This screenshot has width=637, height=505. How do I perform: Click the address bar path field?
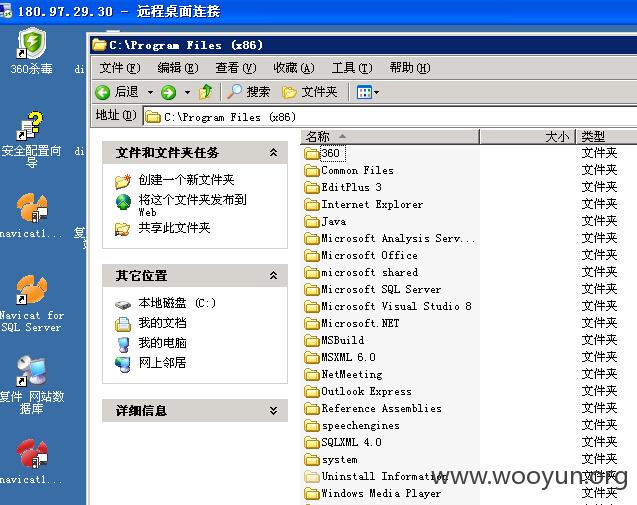[390, 117]
